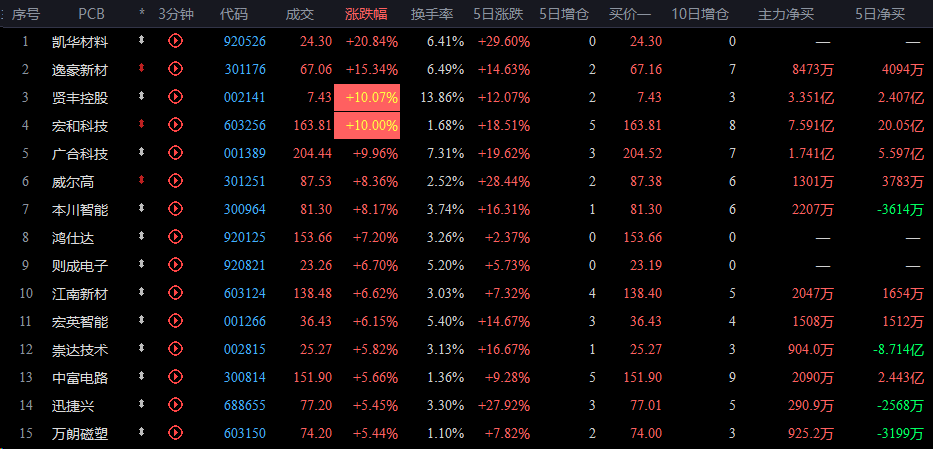Open 3-minute chart icon for 鸿仕达
The image size is (933, 449).
(175, 237)
